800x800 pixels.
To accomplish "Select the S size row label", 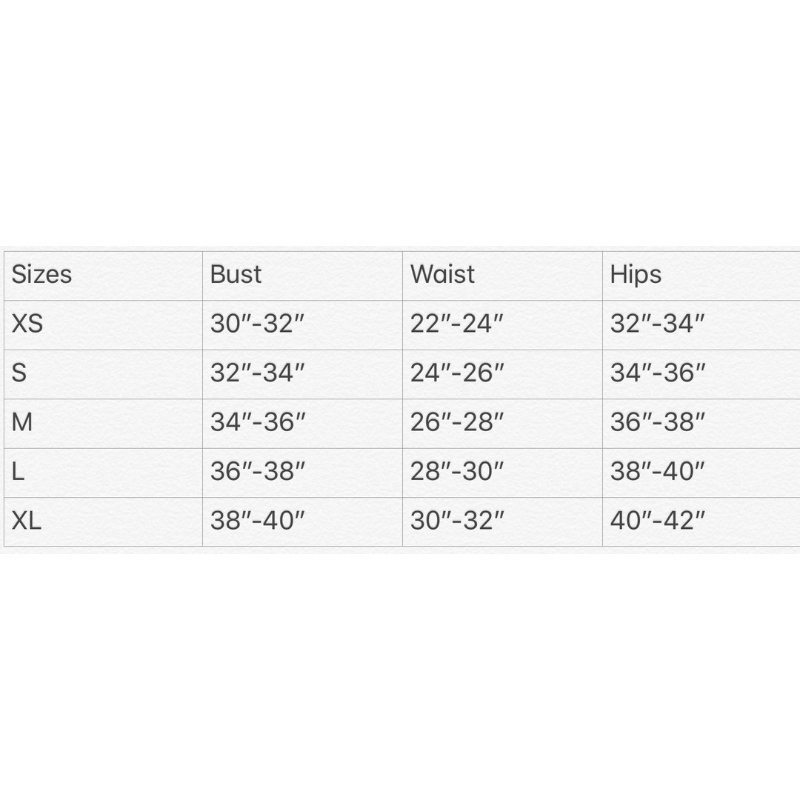I will [x=19, y=373].
